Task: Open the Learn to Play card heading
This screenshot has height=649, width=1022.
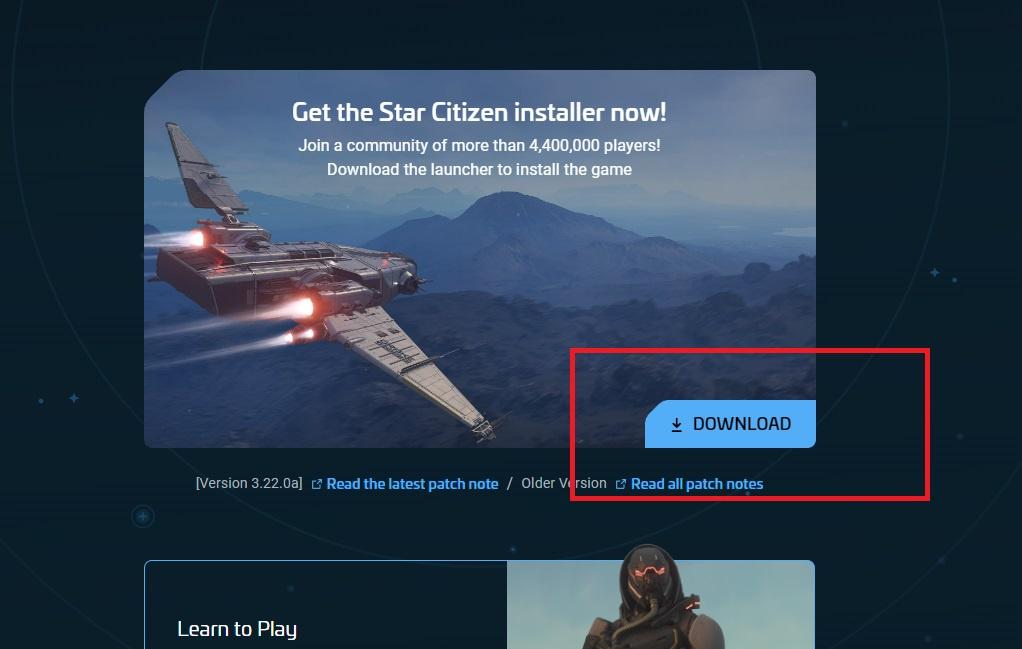Action: [x=237, y=629]
